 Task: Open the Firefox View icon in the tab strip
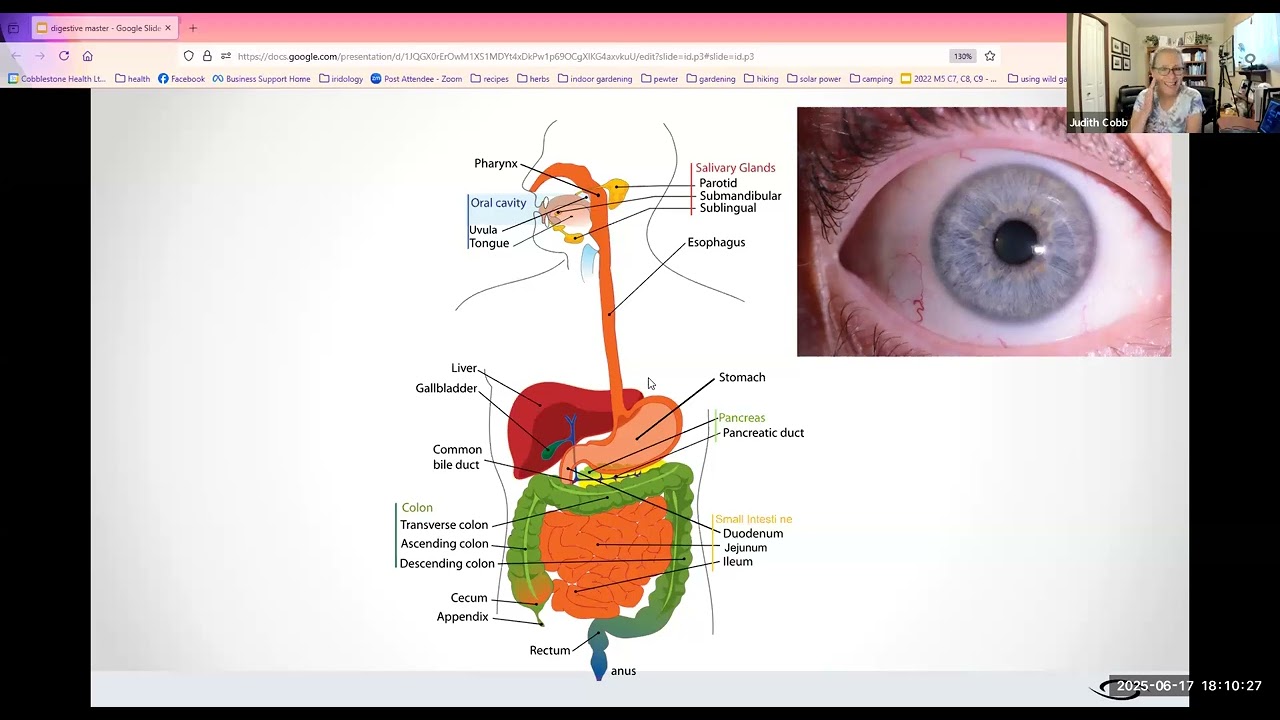13,28
